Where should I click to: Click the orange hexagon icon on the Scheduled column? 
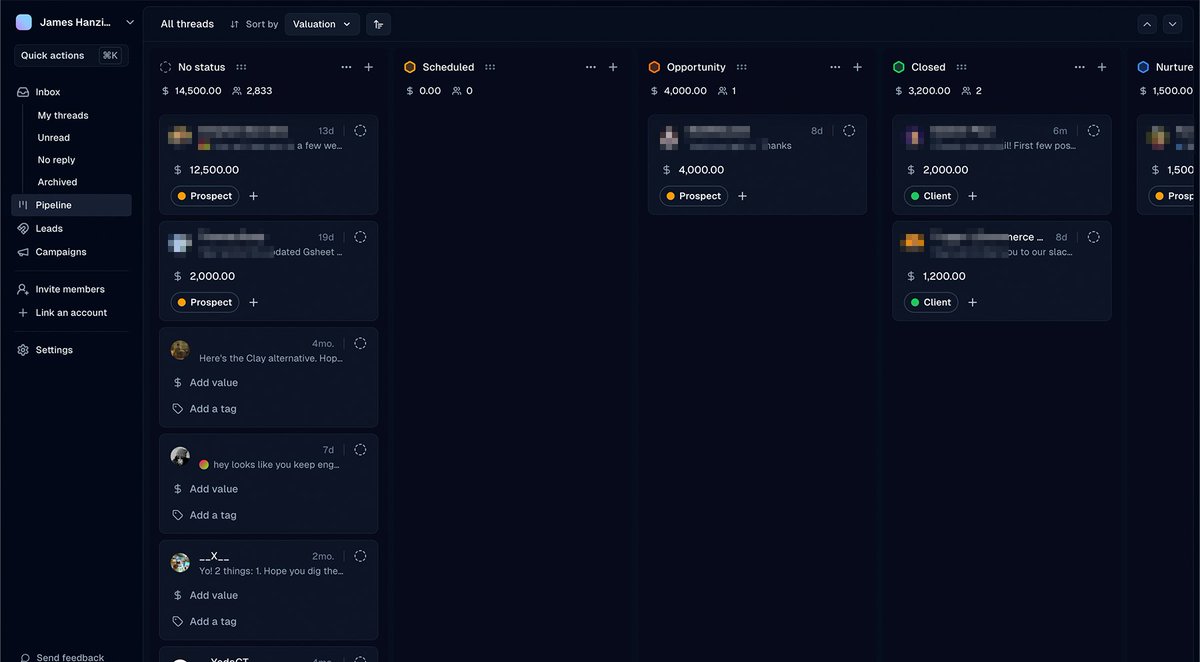click(409, 67)
